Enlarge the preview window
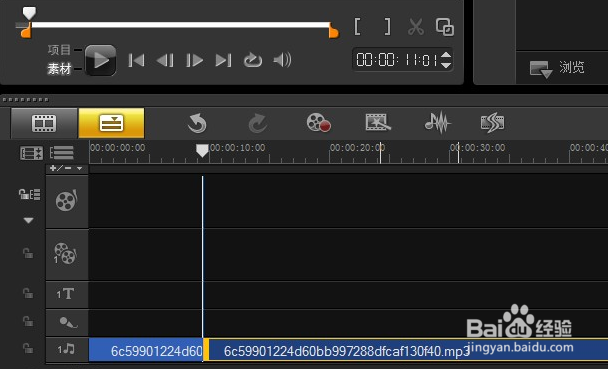Viewport: 608px width, 369px height. pos(445,27)
